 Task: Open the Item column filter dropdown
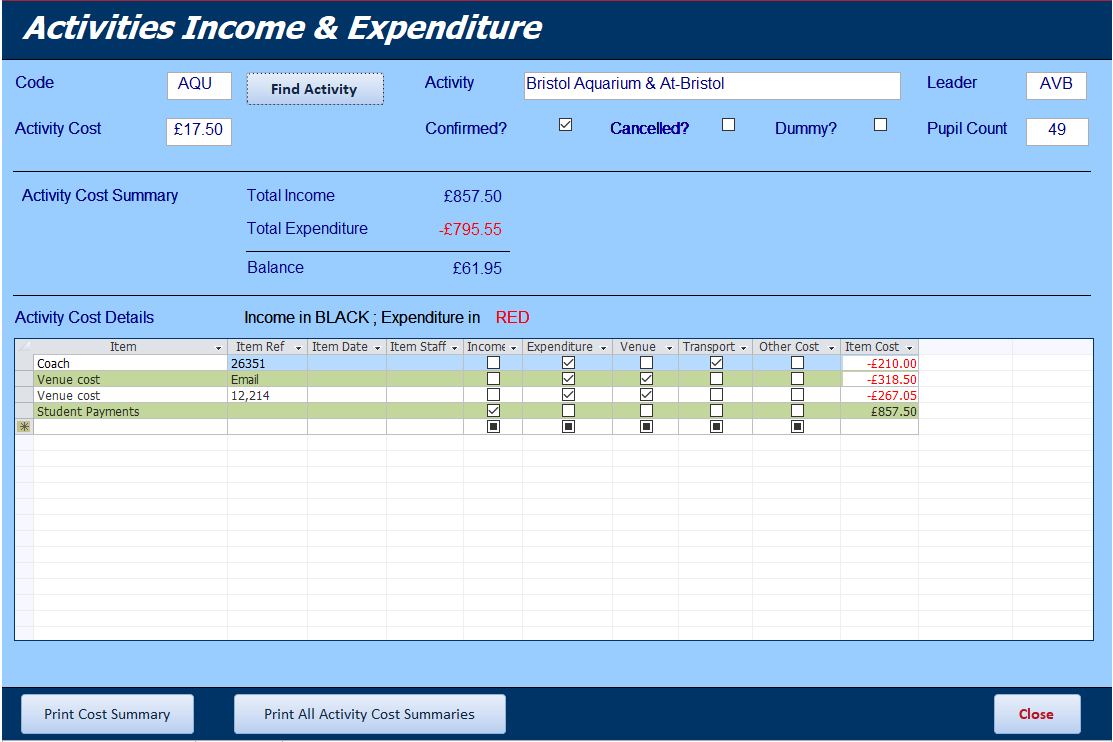click(219, 347)
